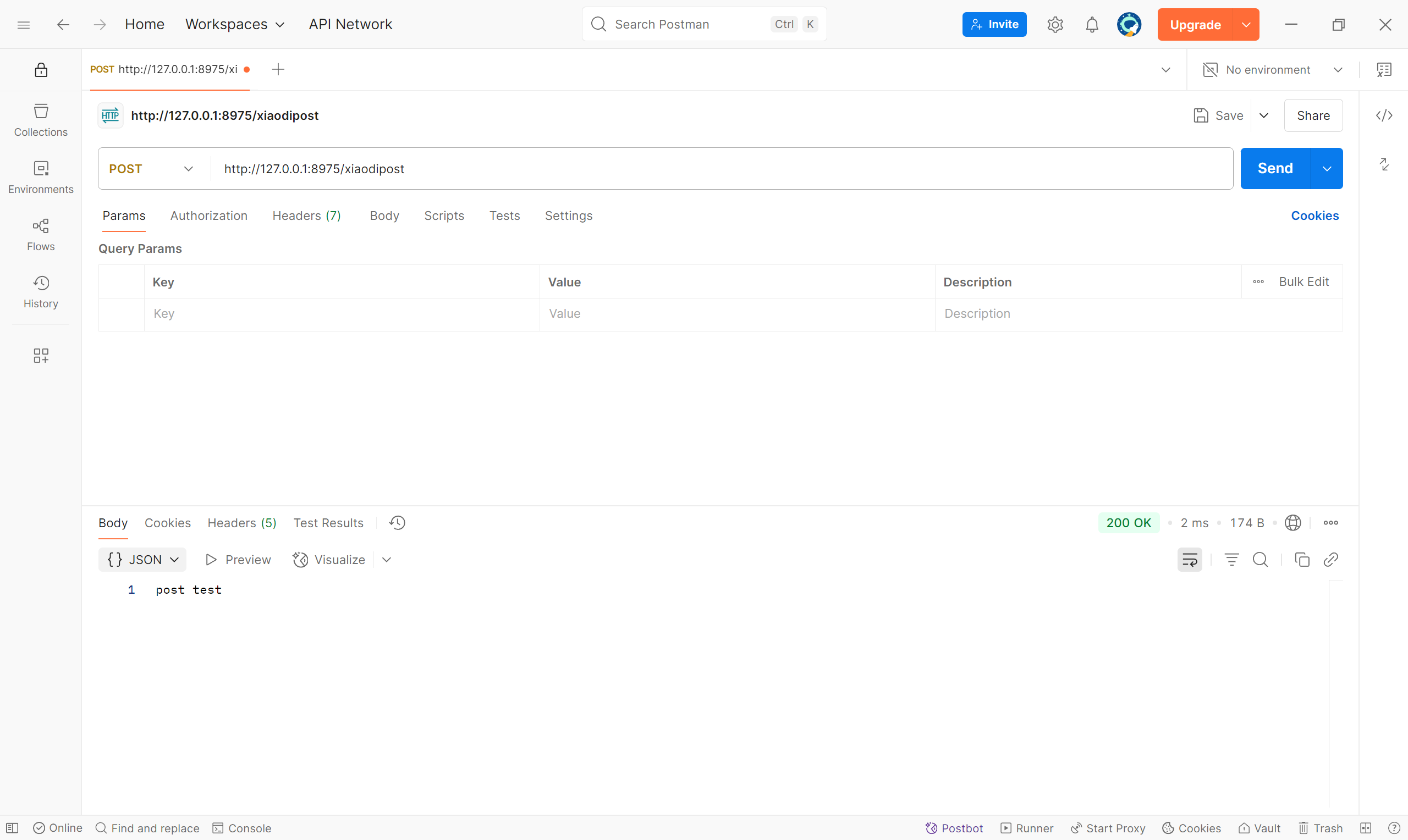Click the request URL input field
The image size is (1408, 840).
point(719,169)
